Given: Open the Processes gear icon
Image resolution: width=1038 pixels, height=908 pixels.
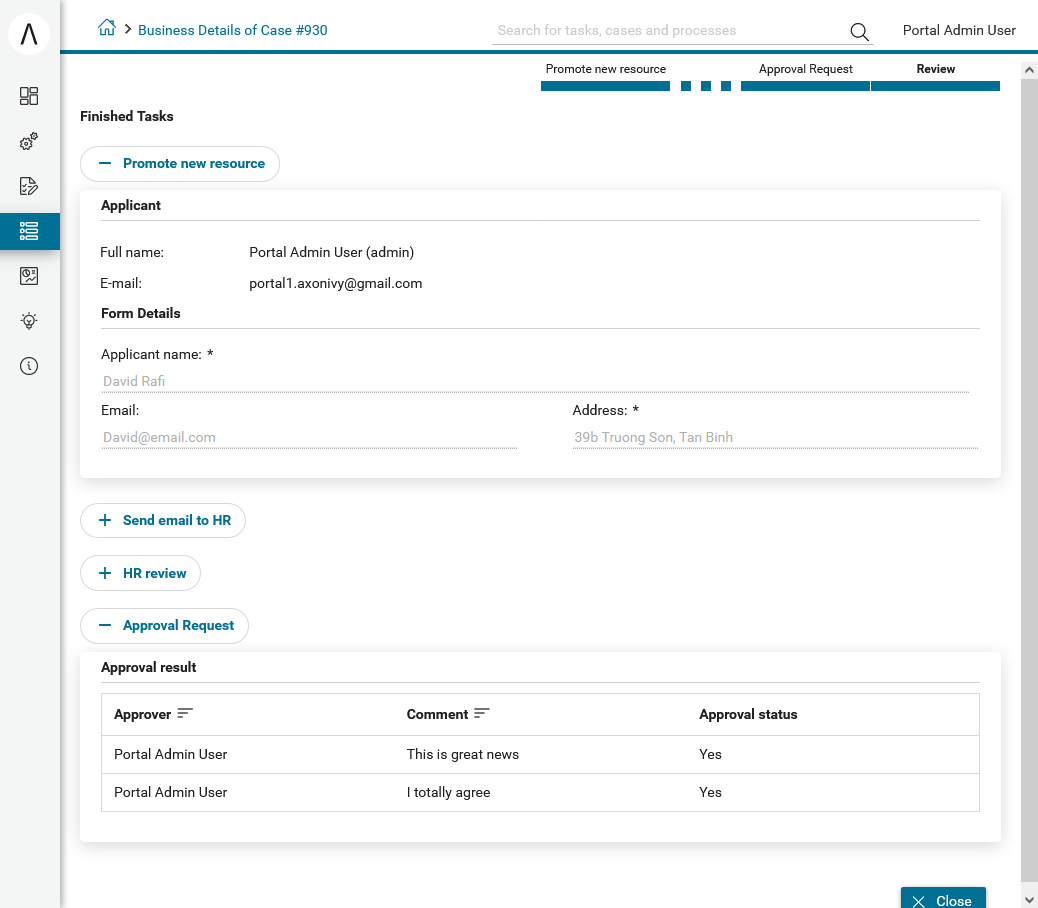Looking at the screenshot, I should point(28,141).
